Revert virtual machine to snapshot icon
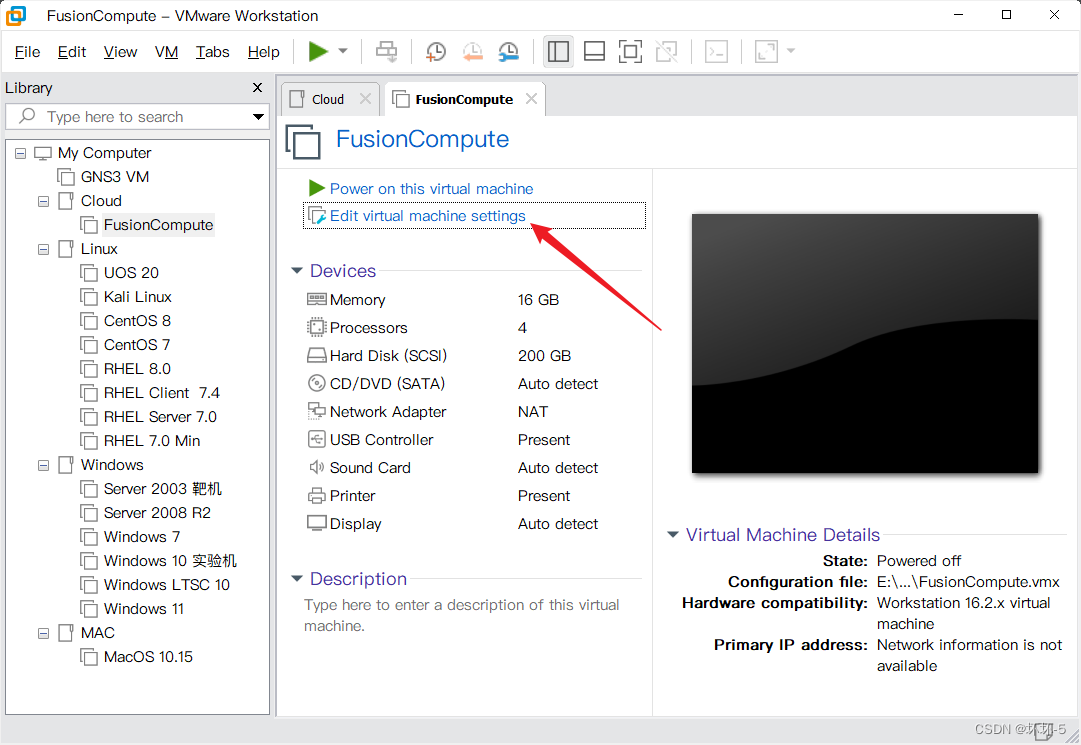 [472, 52]
